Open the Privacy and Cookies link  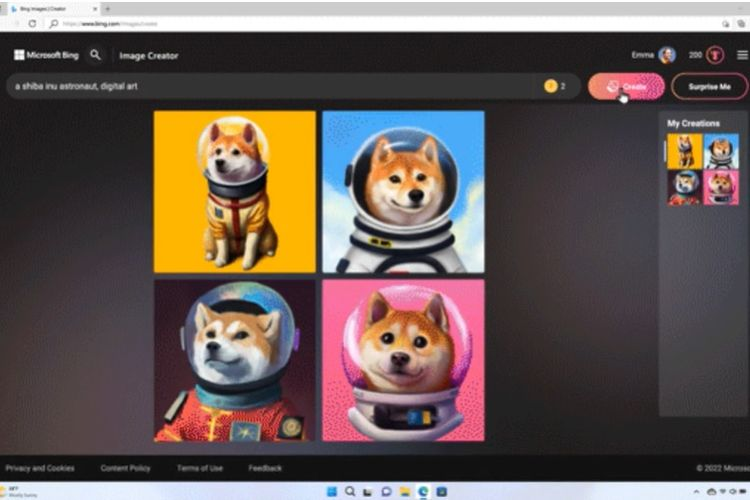coord(40,468)
